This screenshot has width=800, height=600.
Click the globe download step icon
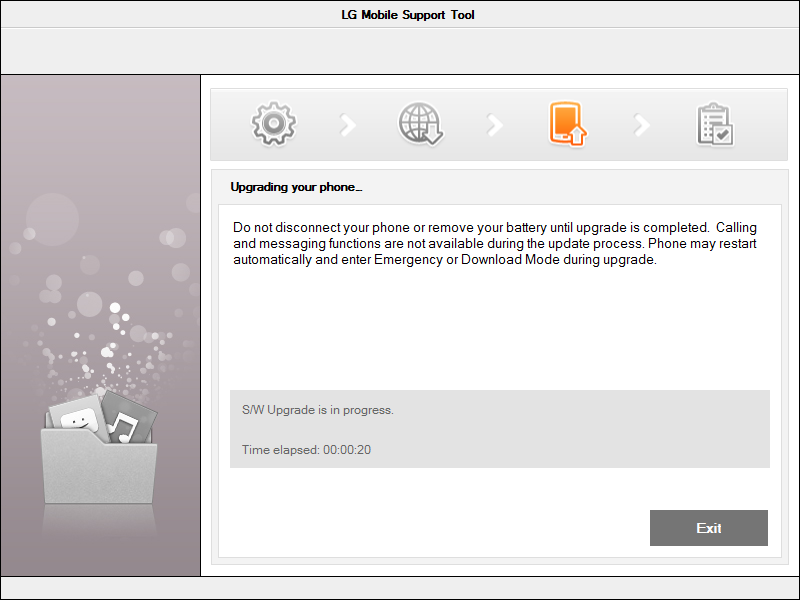coord(420,124)
